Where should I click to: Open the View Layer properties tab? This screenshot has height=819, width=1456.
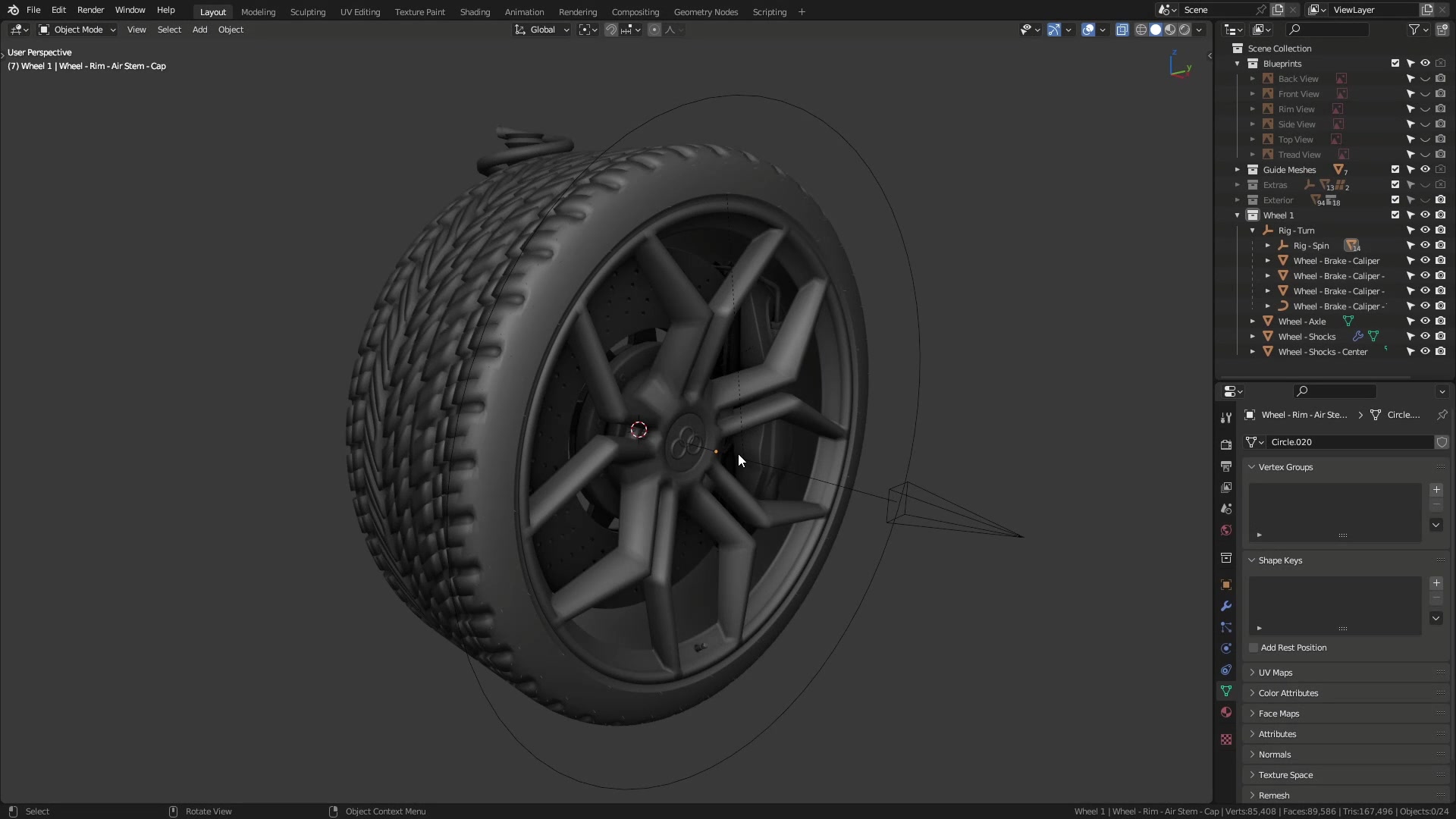[1226, 488]
